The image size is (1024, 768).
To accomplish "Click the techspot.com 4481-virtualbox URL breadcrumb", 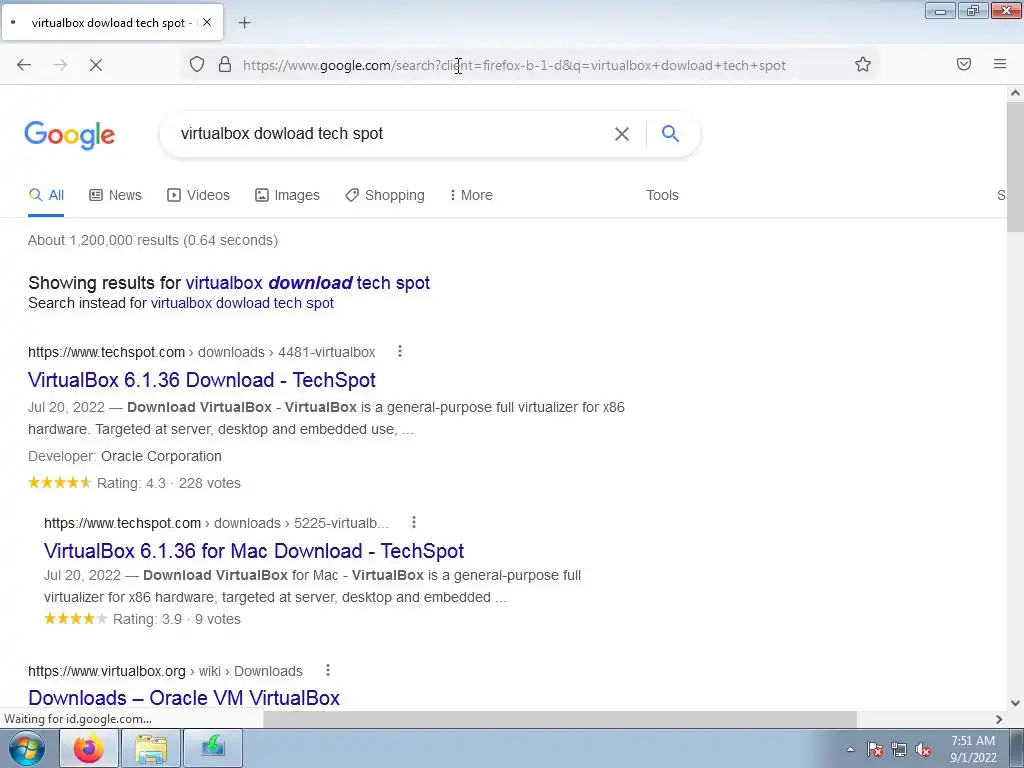I will (202, 353).
